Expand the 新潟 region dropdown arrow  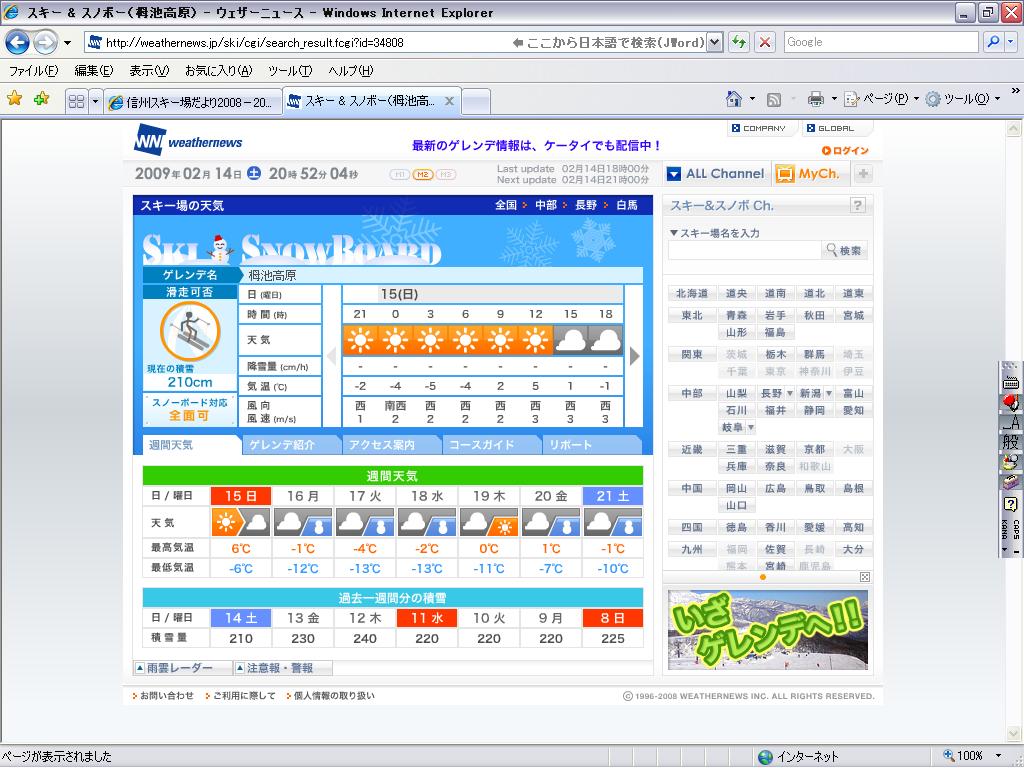[x=829, y=394]
